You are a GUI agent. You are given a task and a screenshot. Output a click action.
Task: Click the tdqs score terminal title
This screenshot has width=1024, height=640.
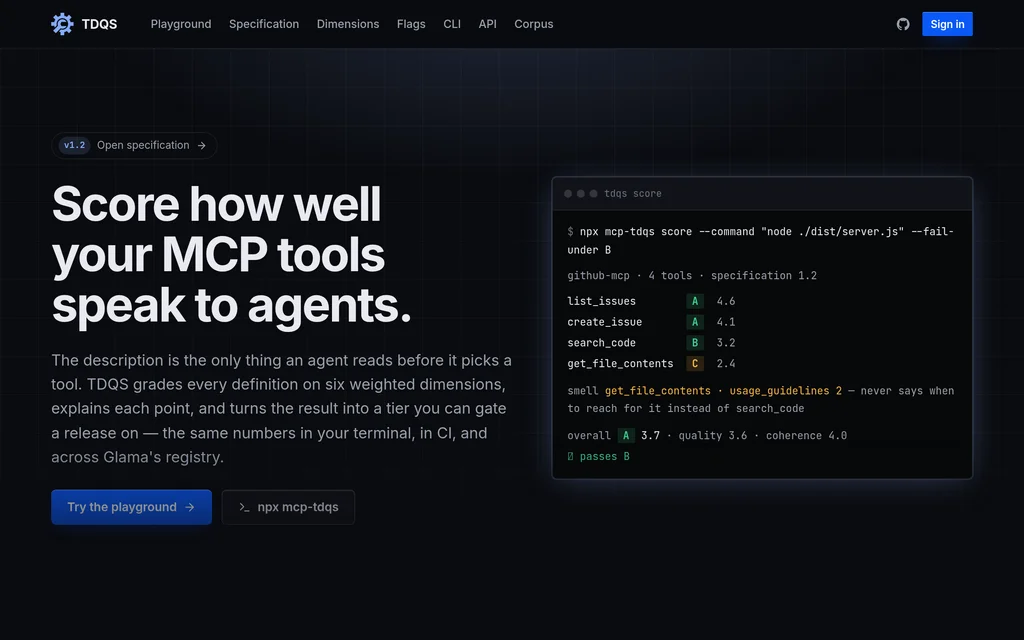click(633, 194)
